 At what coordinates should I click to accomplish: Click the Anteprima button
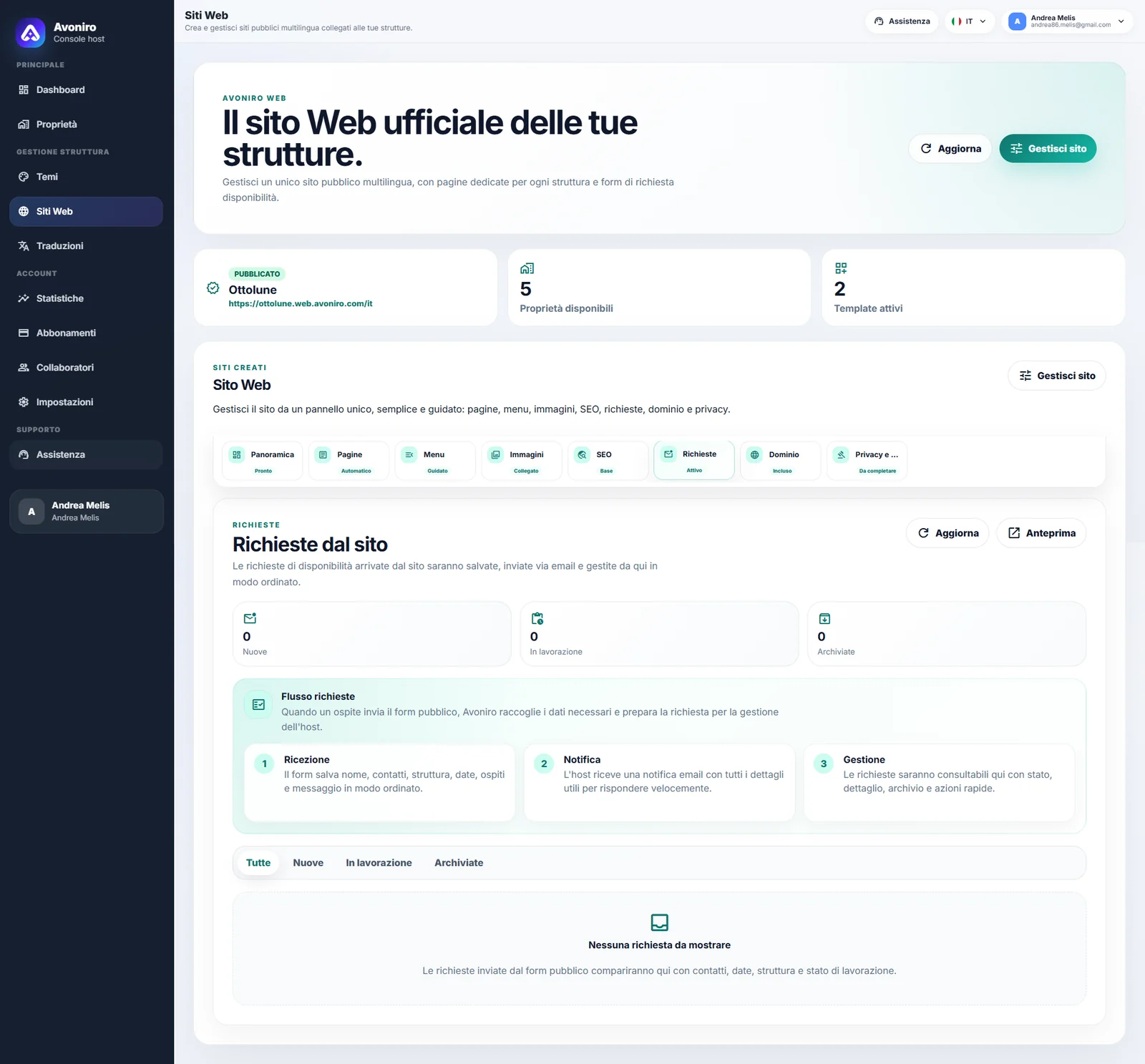click(x=1041, y=533)
